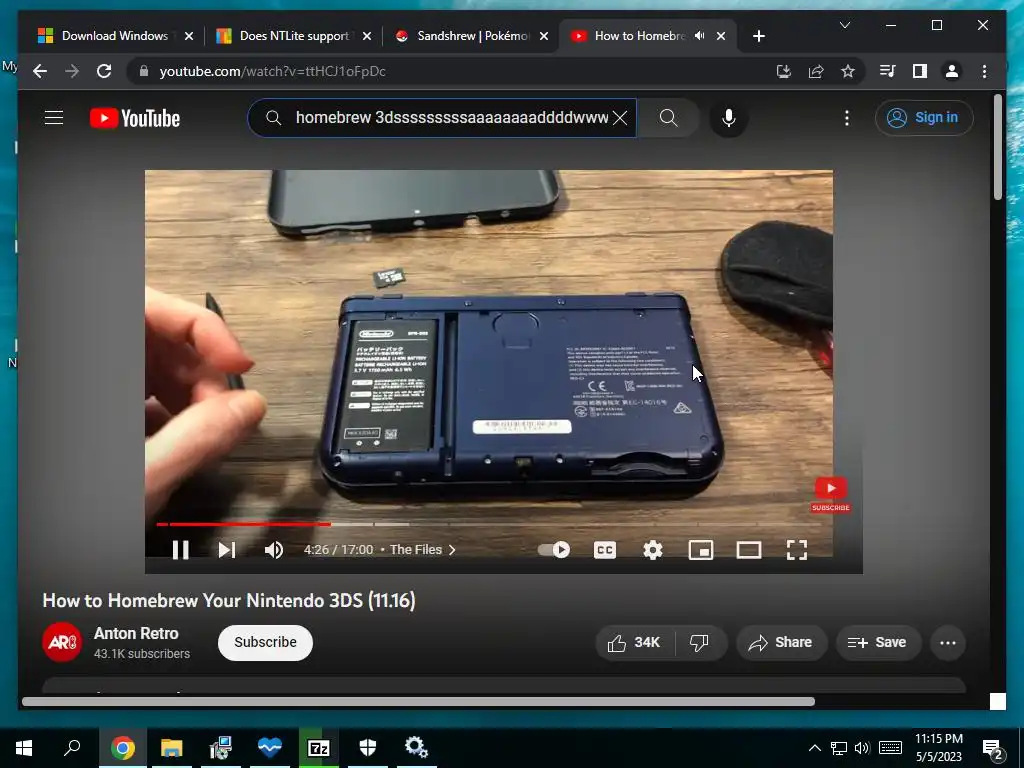Open the notification center
The height and width of the screenshot is (768, 1024).
pyautogui.click(x=993, y=749)
